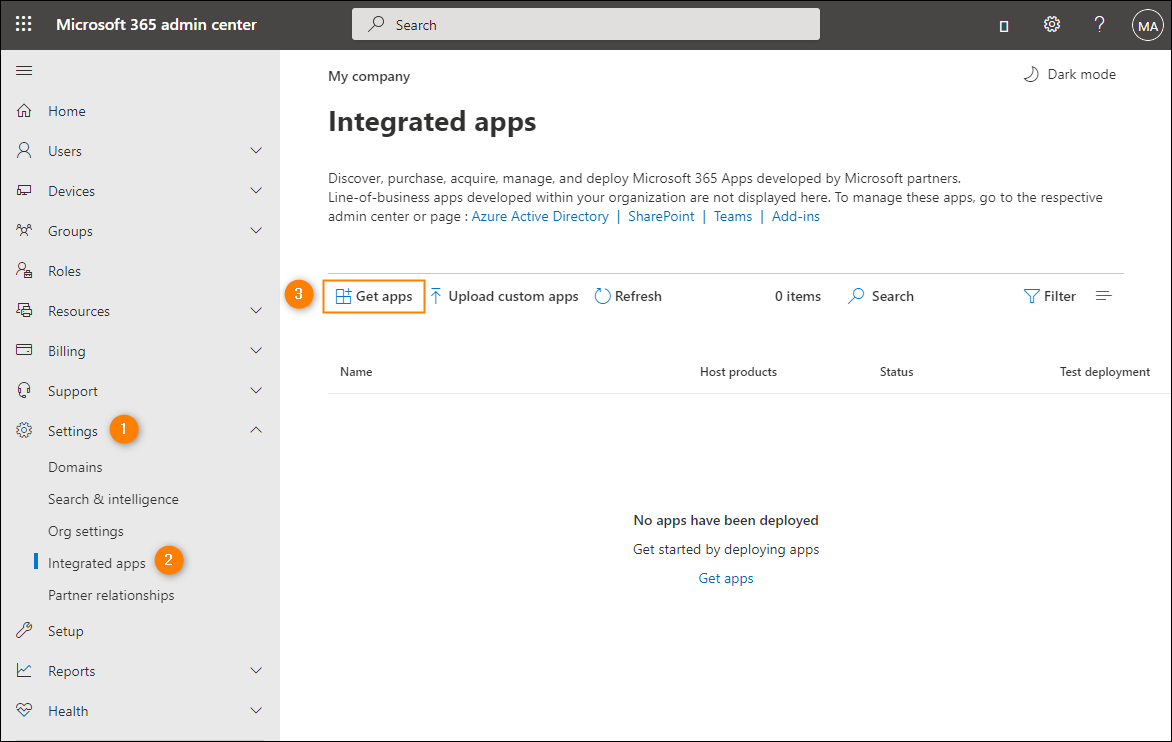Open Domains under Settings
Viewport: 1172px width, 742px height.
pyautogui.click(x=75, y=467)
